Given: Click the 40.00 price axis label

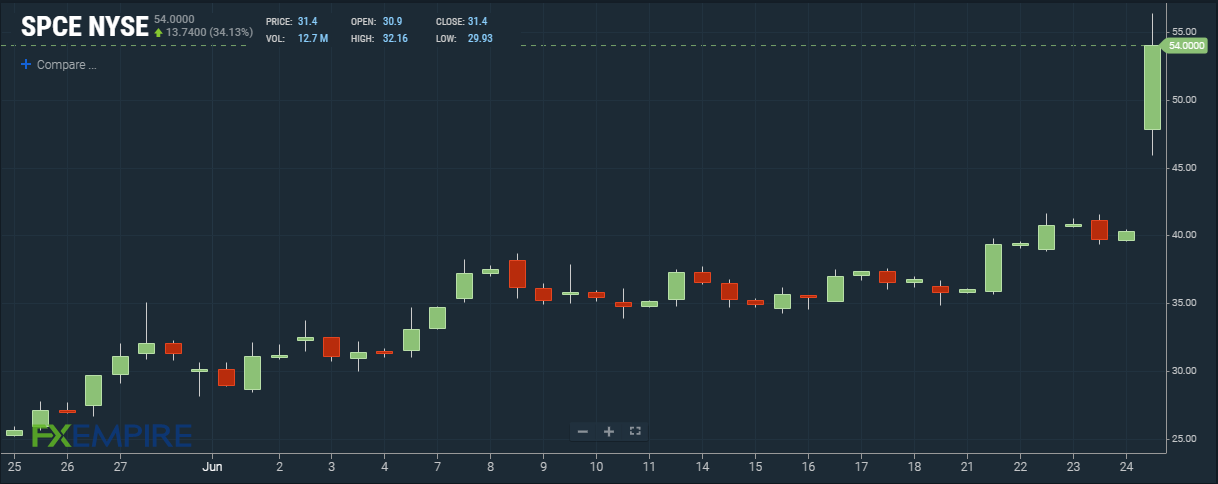Looking at the screenshot, I should pos(1186,235).
